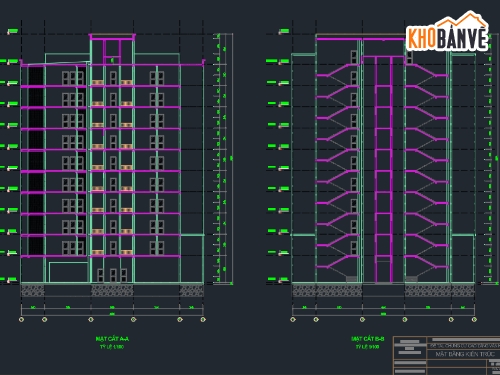Select the MẶT CẮT B-B title text
500x375 pixels.
point(368,339)
